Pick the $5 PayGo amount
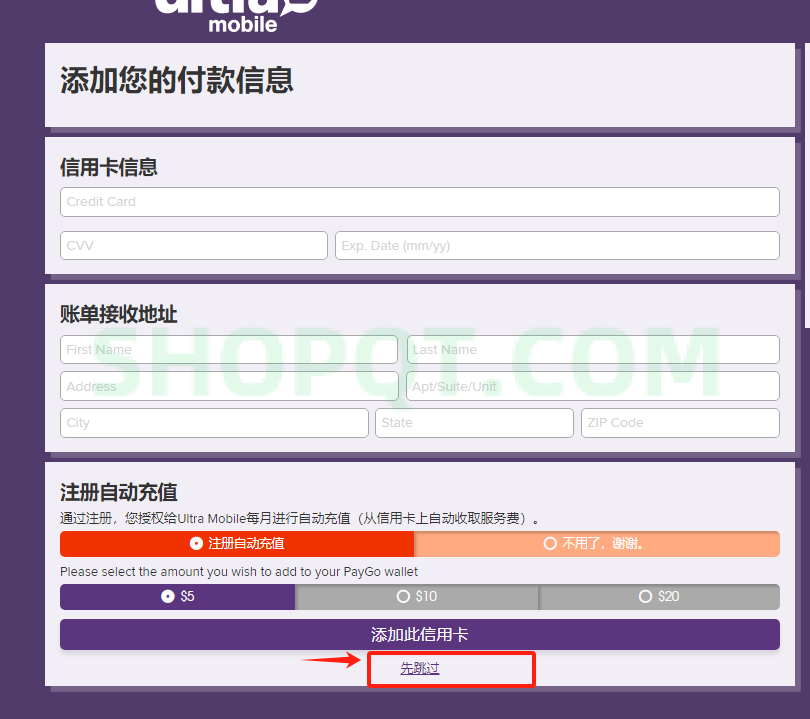Viewport: 810px width, 719px height. pos(178,597)
